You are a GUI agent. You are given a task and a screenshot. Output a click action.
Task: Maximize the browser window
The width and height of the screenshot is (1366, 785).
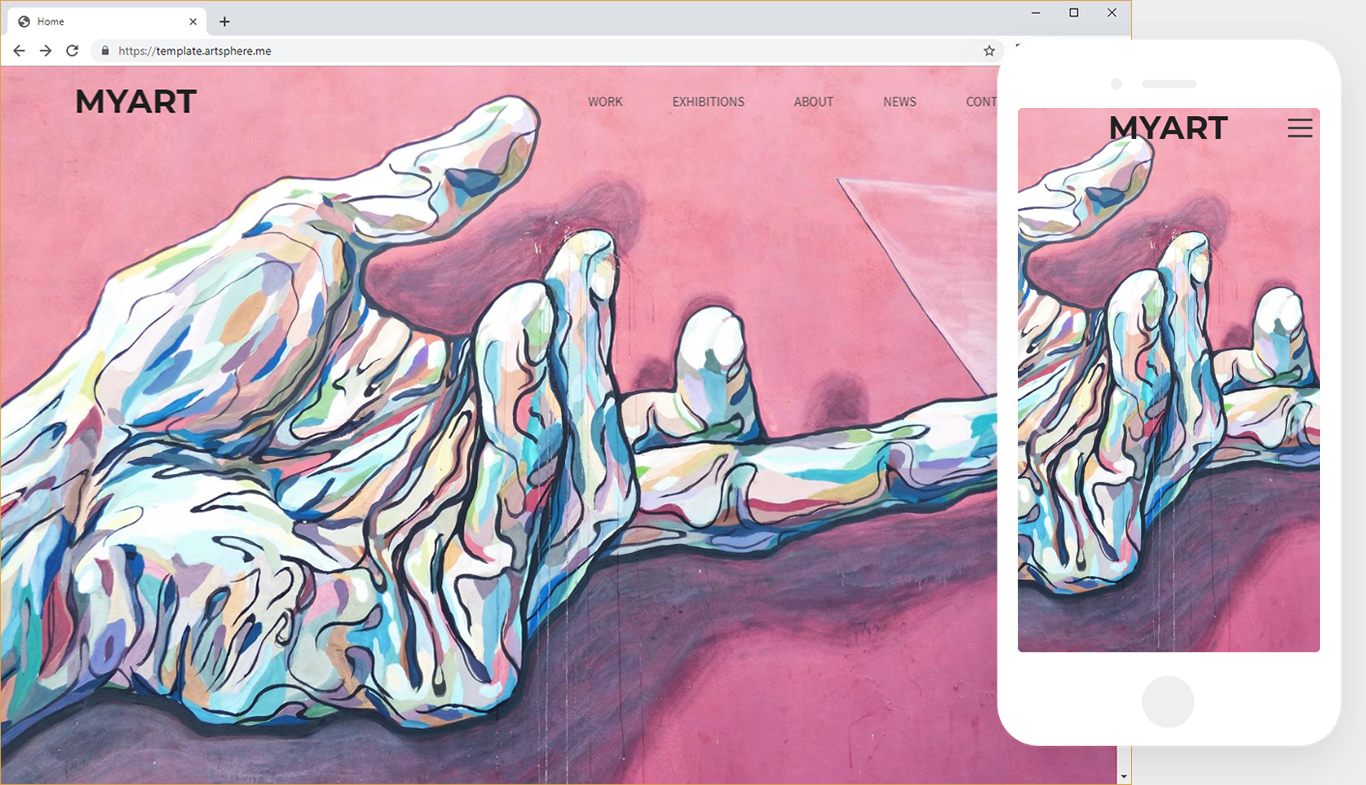click(1074, 13)
